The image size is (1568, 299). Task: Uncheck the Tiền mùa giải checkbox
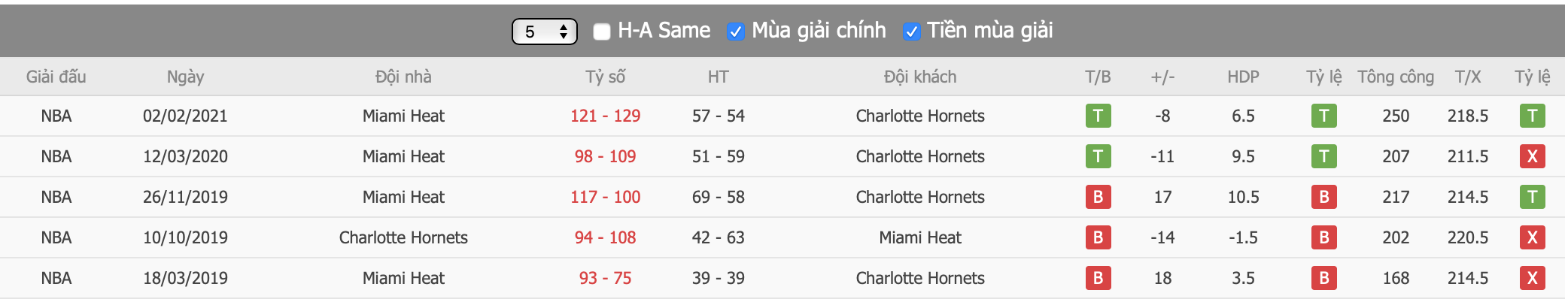(x=910, y=32)
